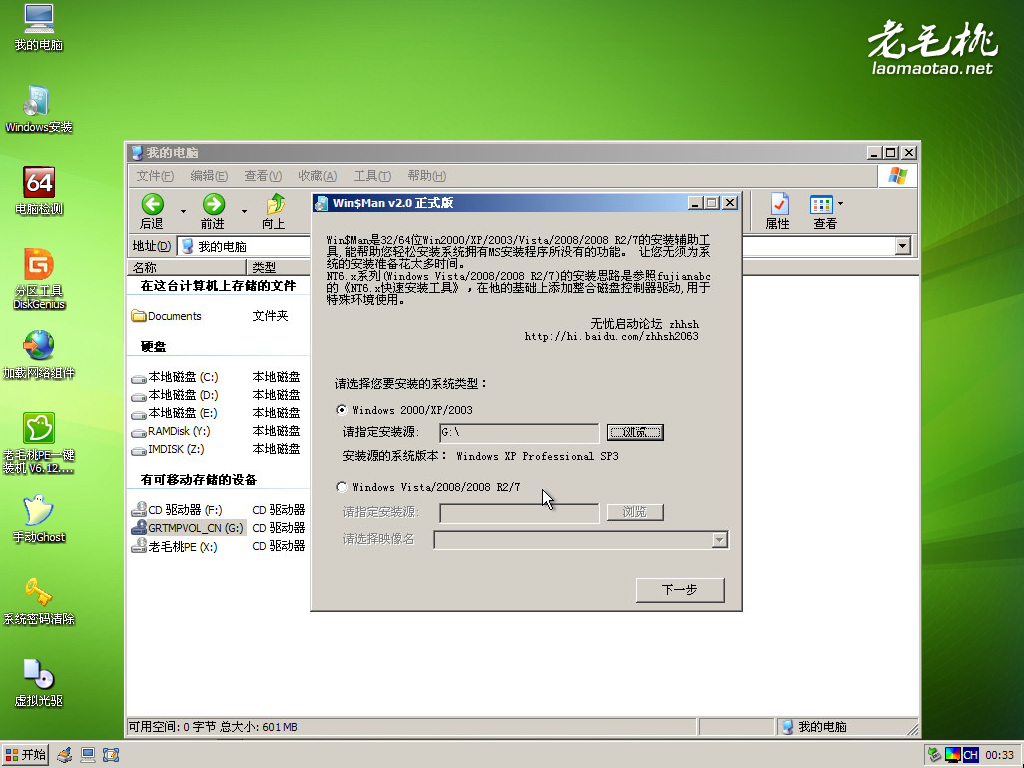
Task: Go up one level with 向上
Action: [x=274, y=212]
